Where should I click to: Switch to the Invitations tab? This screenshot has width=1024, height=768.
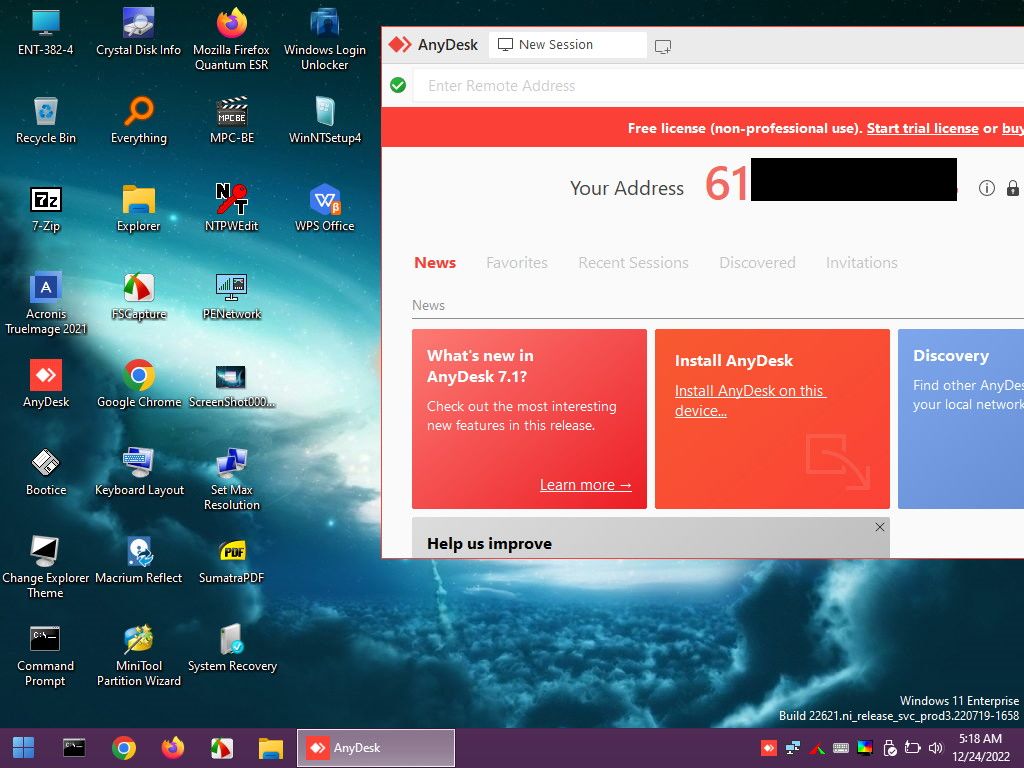coord(861,263)
